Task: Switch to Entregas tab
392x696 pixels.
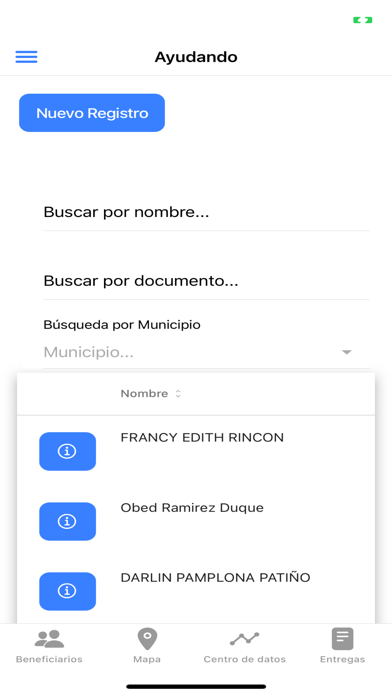Action: tap(342, 646)
